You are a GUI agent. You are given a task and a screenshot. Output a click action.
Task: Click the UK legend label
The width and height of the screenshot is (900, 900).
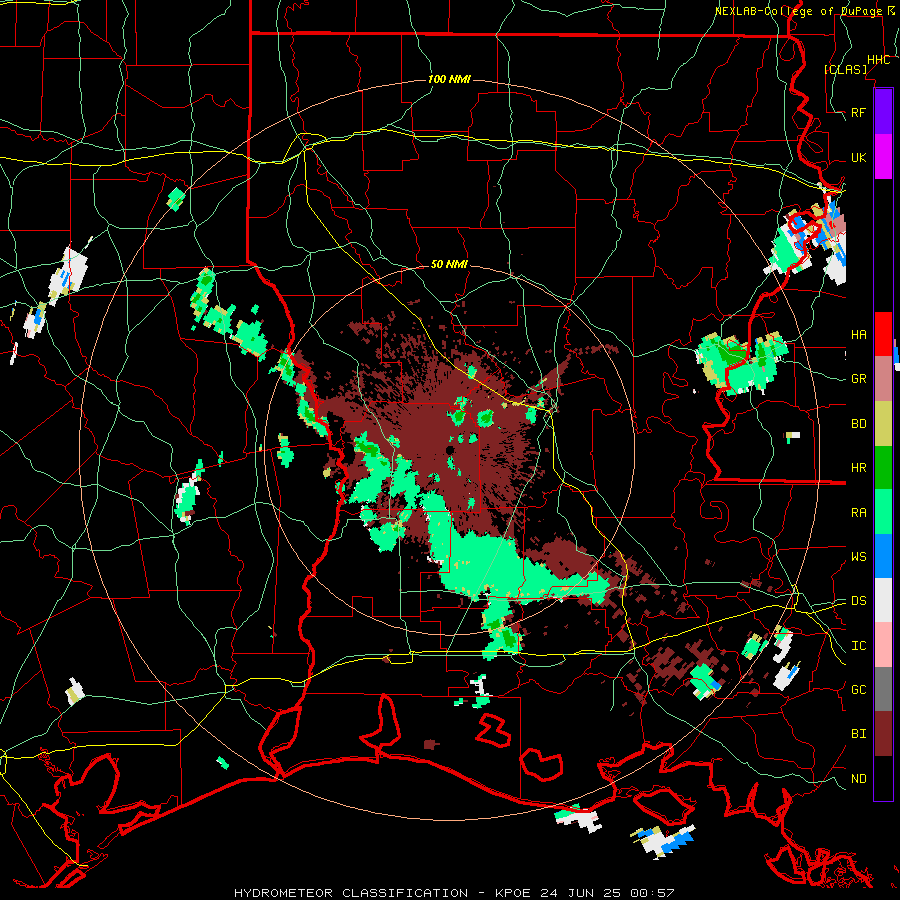coord(858,157)
